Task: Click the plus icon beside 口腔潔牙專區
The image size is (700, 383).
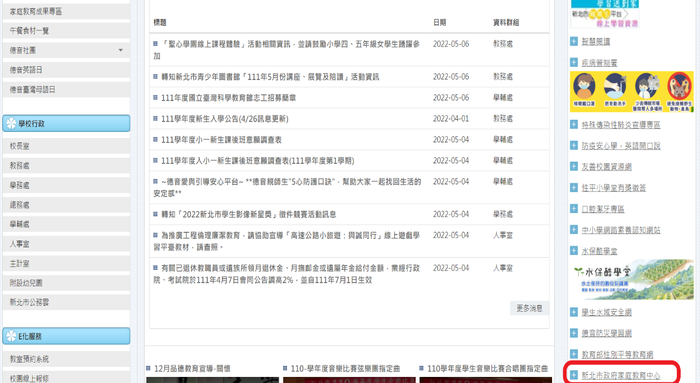Action: point(574,208)
